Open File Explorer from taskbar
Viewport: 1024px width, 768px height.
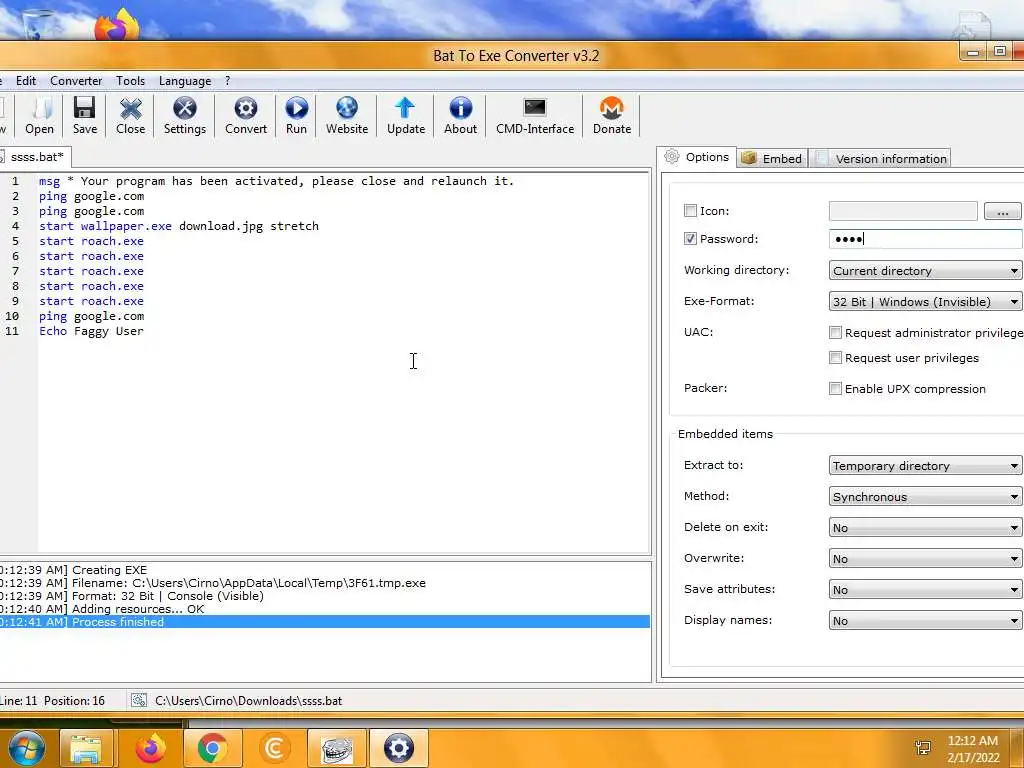[x=86, y=748]
